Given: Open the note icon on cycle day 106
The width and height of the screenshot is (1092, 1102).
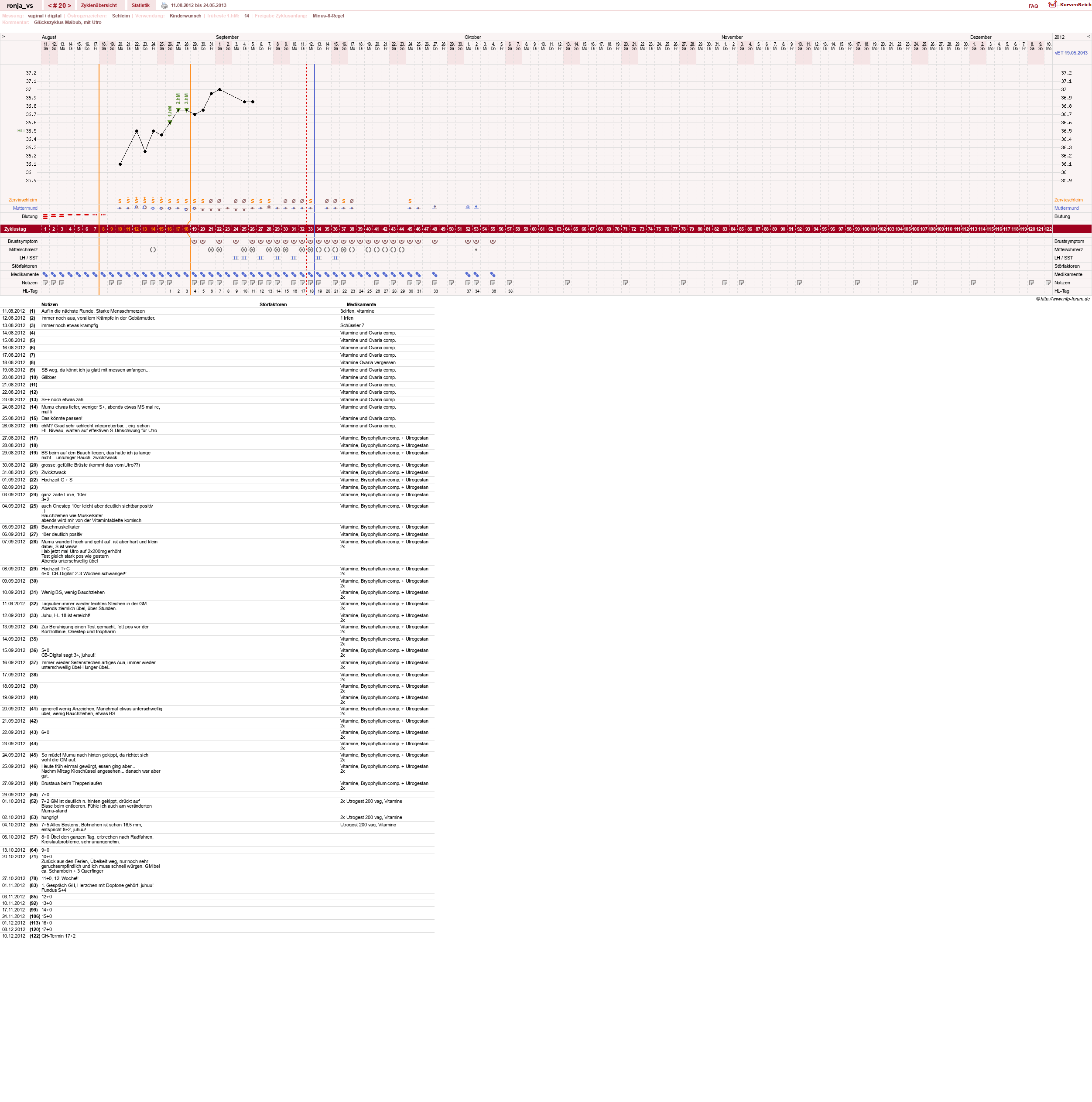Looking at the screenshot, I should coord(916,283).
